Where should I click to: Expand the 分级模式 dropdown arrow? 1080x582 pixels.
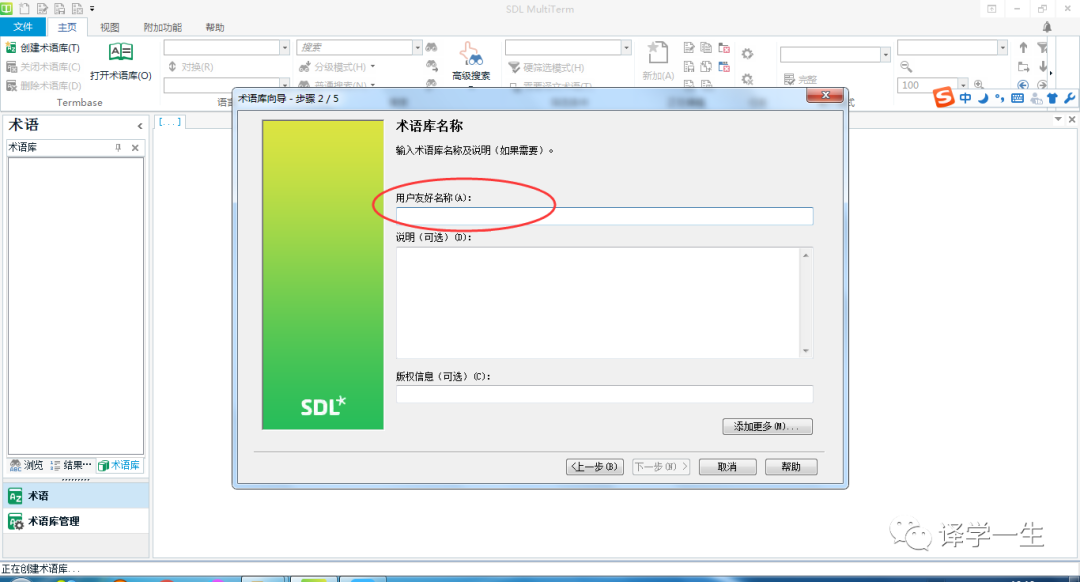[x=373, y=67]
